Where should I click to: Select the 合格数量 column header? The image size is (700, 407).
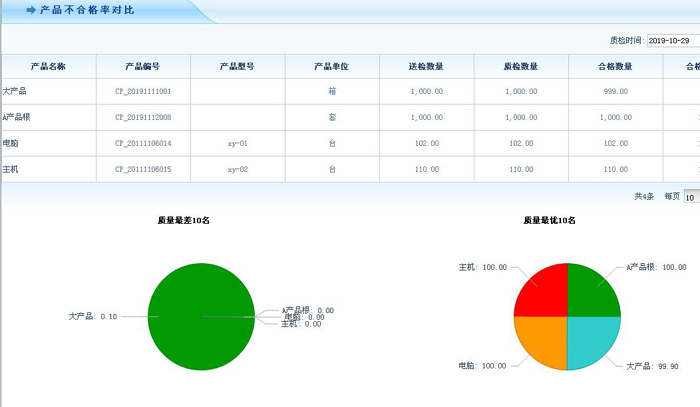(x=614, y=66)
